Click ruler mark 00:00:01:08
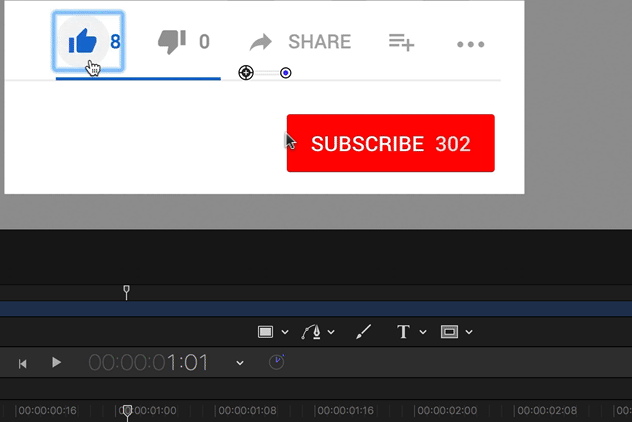Screen dimensions: 632x422 247,411
